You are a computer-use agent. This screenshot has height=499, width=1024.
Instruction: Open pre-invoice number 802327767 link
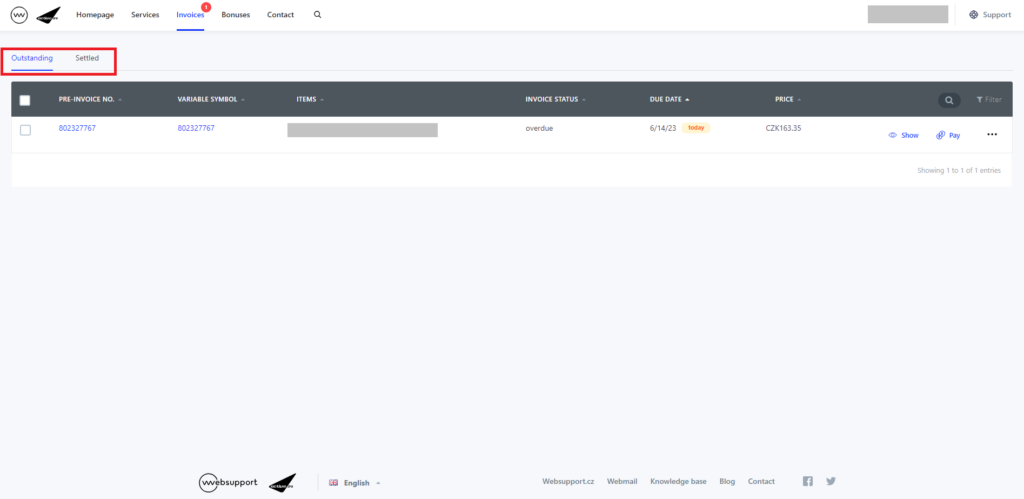point(77,129)
